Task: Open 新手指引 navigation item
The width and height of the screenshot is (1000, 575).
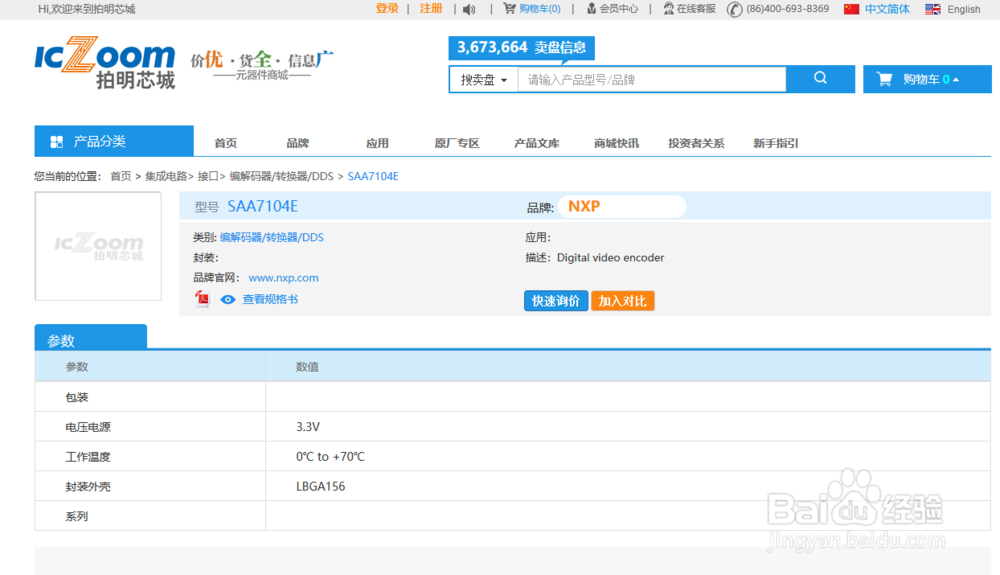Action: pos(776,143)
